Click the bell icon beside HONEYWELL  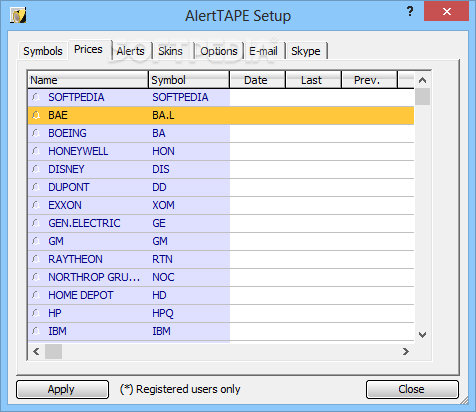click(x=36, y=151)
